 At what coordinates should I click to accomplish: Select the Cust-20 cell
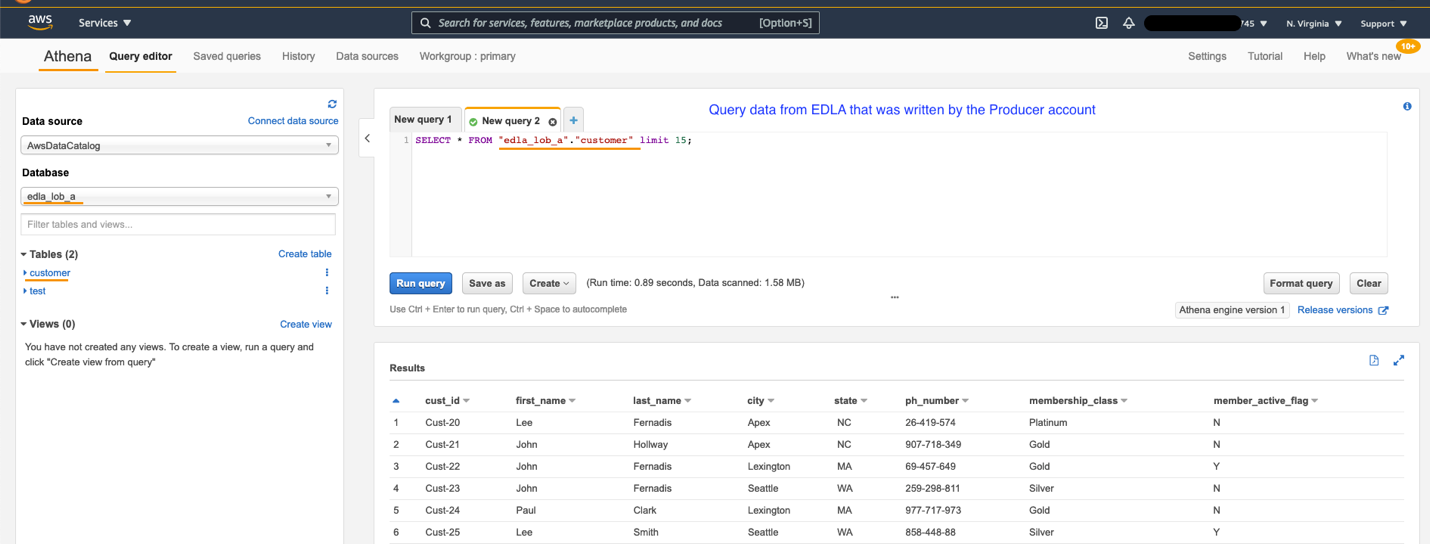coord(443,423)
